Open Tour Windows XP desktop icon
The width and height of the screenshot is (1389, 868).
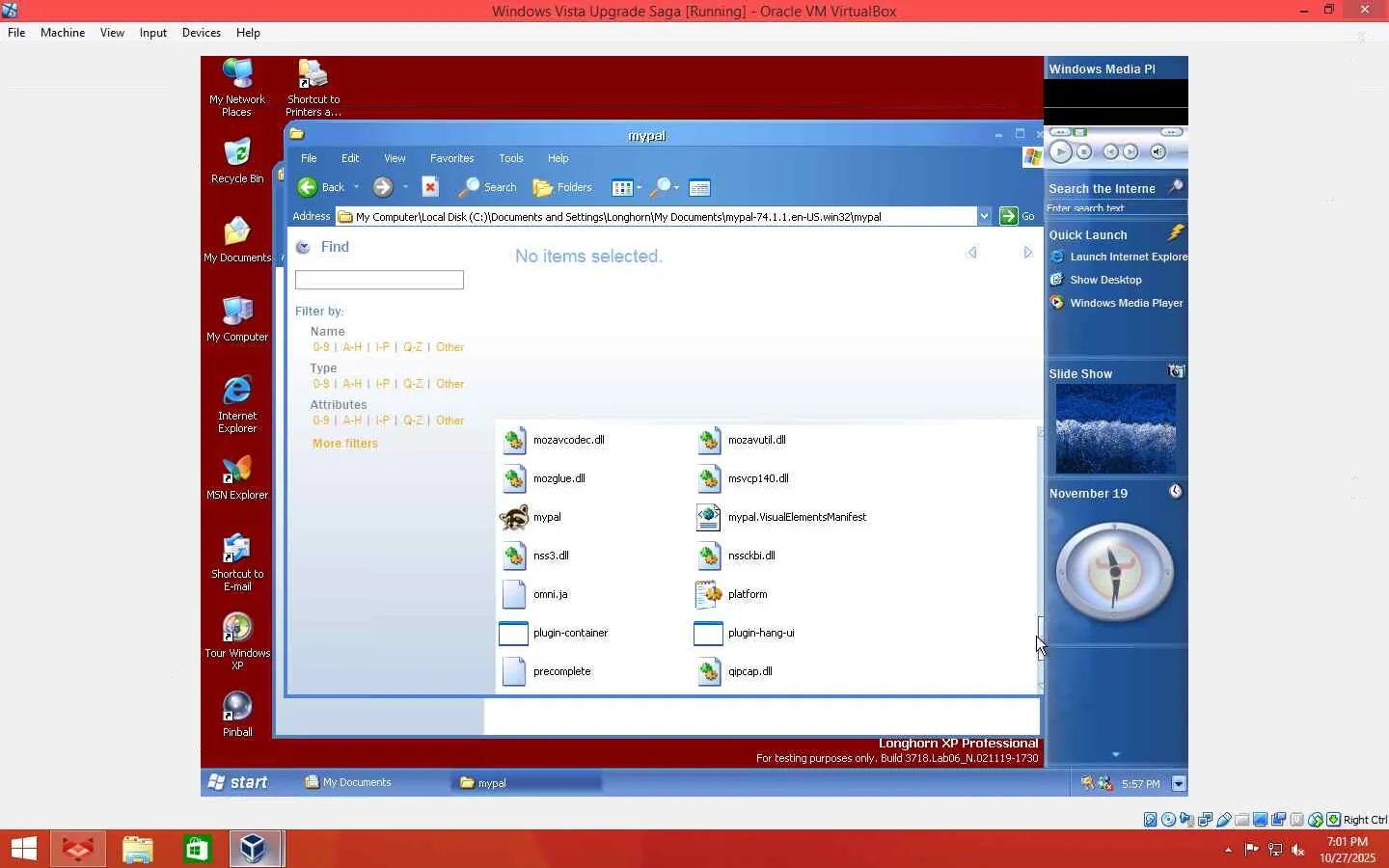coord(237,627)
